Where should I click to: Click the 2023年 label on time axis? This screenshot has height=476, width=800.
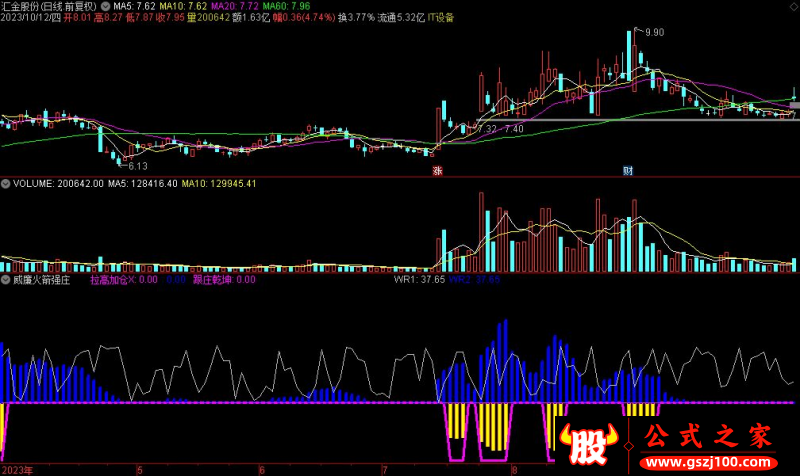coord(17,470)
